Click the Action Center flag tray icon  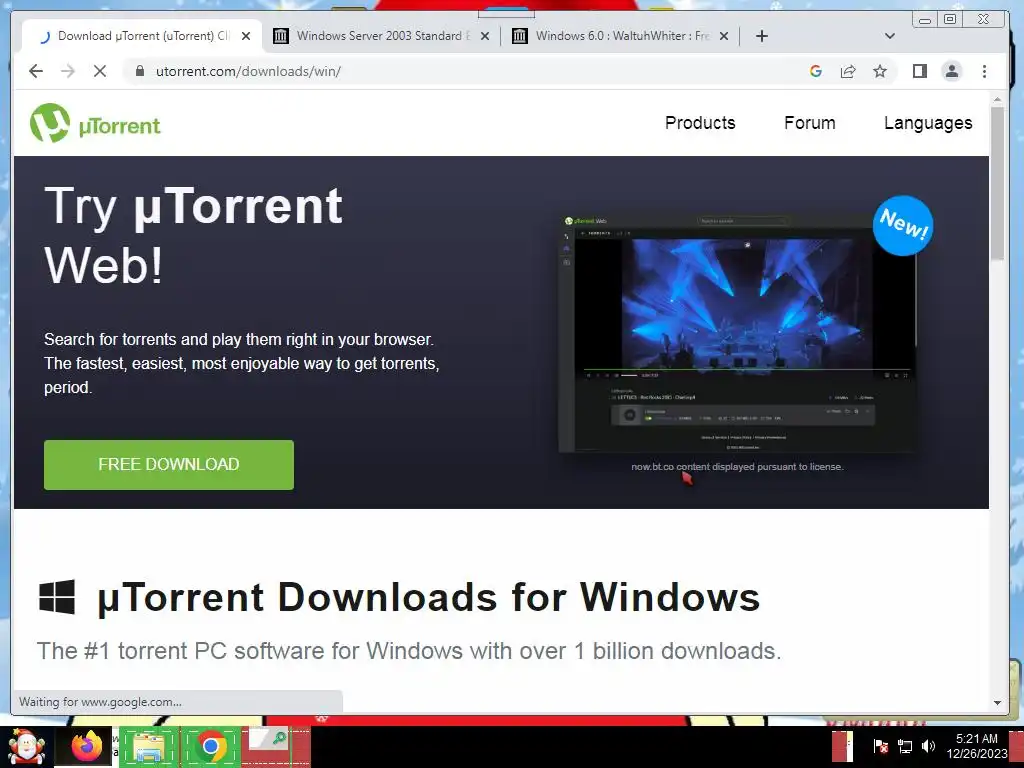(x=880, y=746)
